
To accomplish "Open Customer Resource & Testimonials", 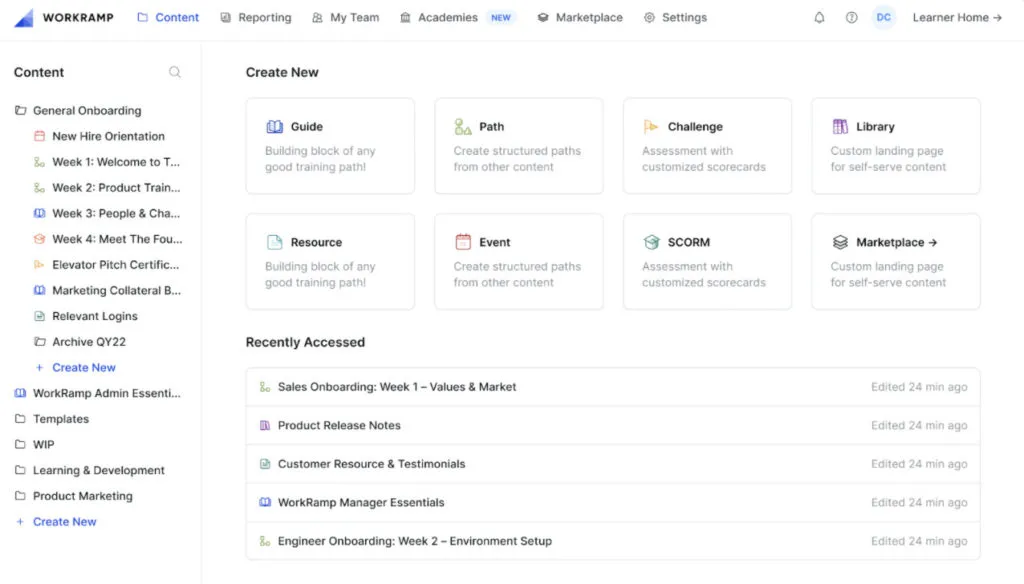I will pyautogui.click(x=613, y=464).
